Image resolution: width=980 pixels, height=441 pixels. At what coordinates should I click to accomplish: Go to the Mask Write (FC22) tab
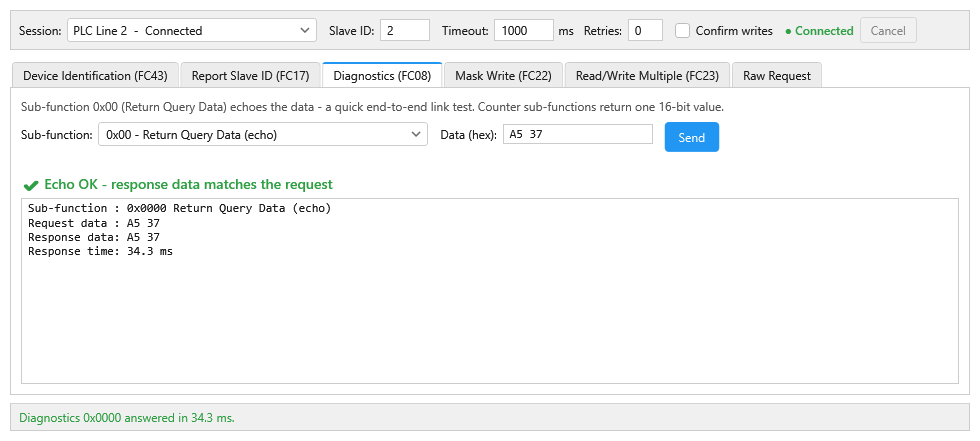point(503,76)
